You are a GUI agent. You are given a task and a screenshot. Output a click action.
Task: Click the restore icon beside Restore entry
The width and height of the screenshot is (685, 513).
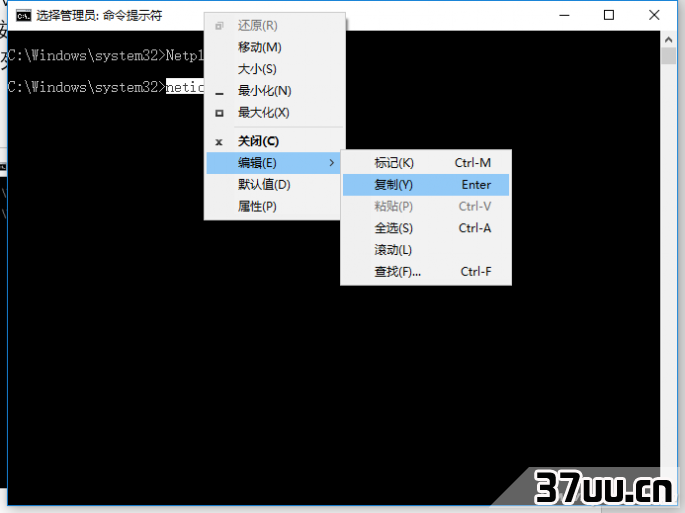(219, 26)
